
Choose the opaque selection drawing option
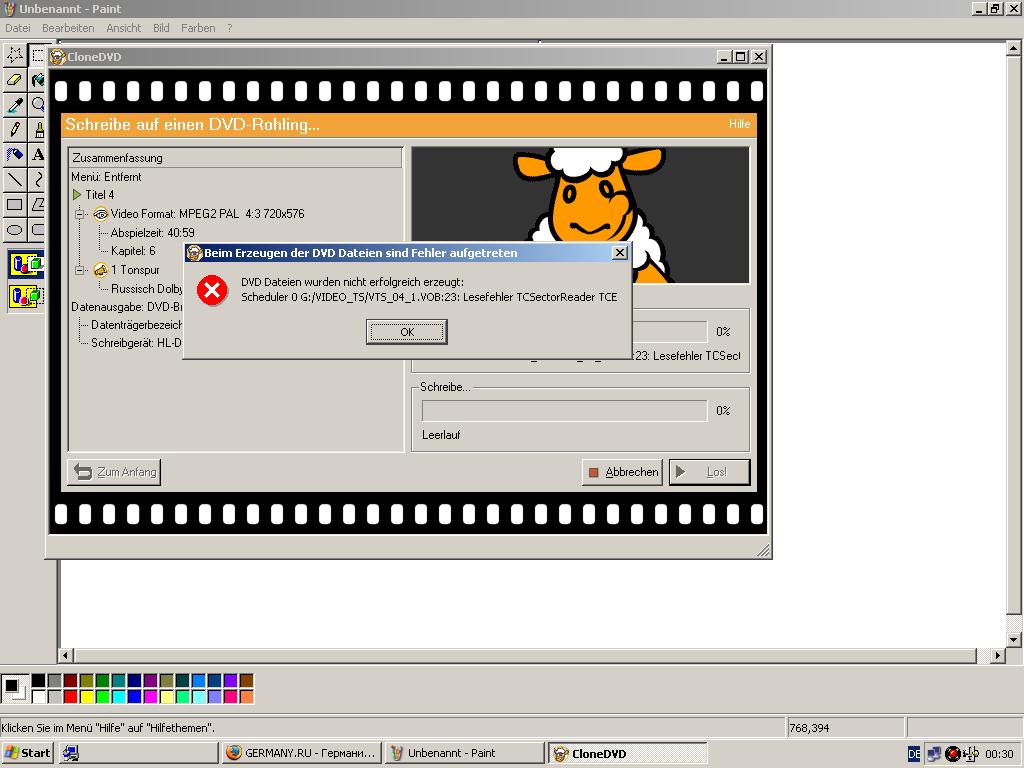pos(26,264)
